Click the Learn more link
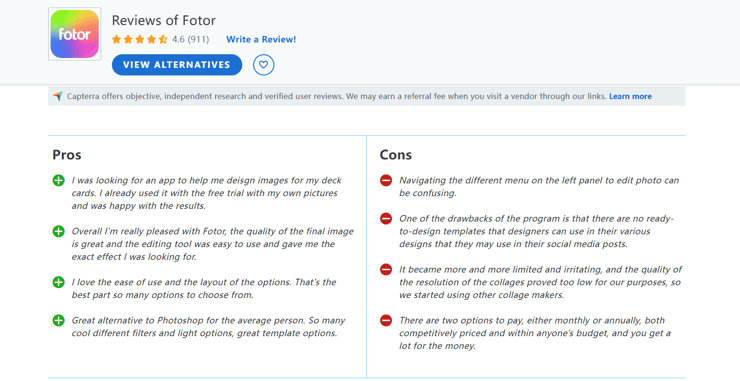740x381 pixels. tap(630, 96)
